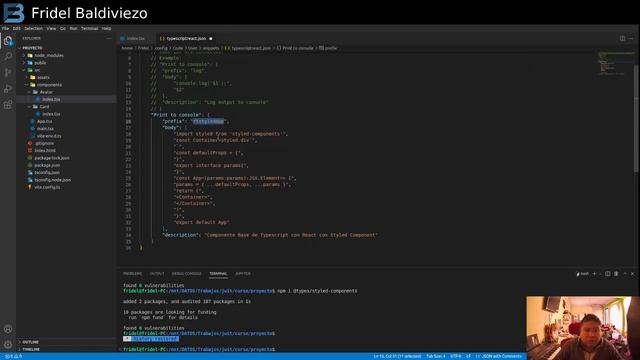640x360 pixels.
Task: Open the Edit menu
Action: coord(16,29)
